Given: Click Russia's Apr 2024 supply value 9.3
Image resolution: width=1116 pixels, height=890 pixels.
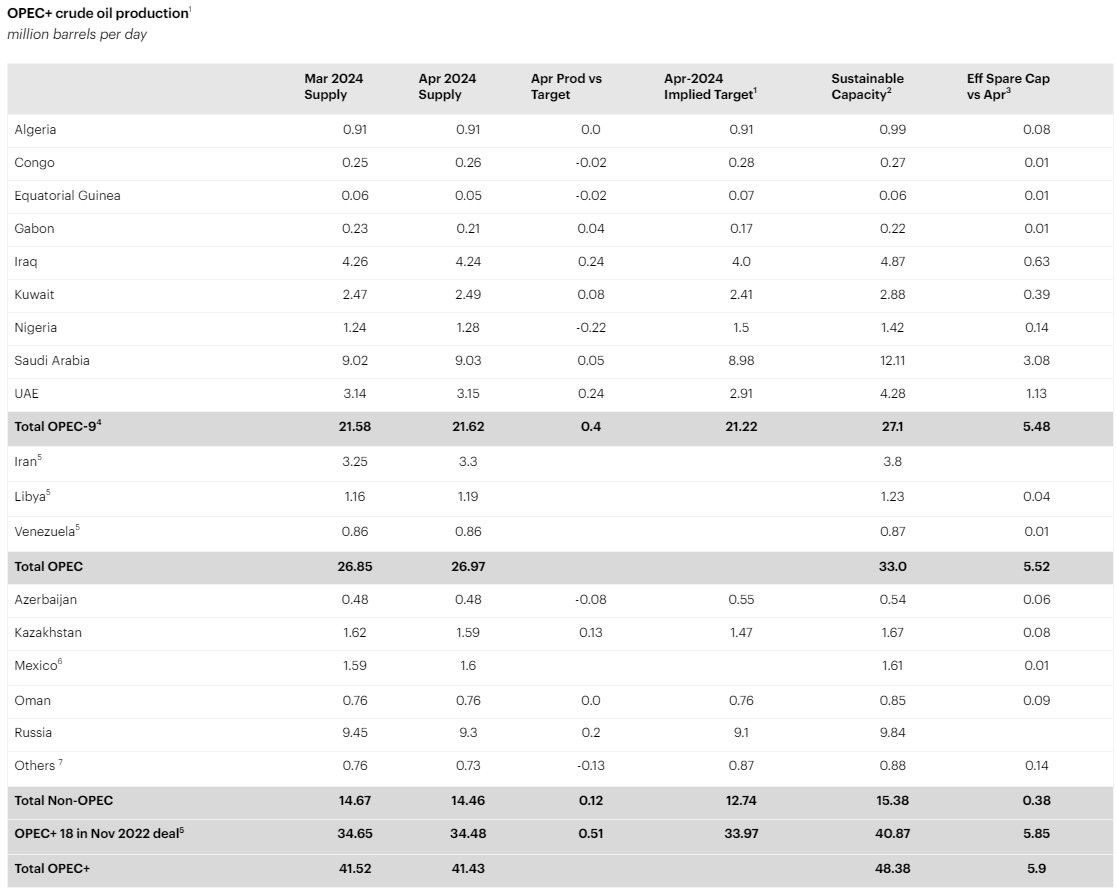Looking at the screenshot, I should point(468,733).
